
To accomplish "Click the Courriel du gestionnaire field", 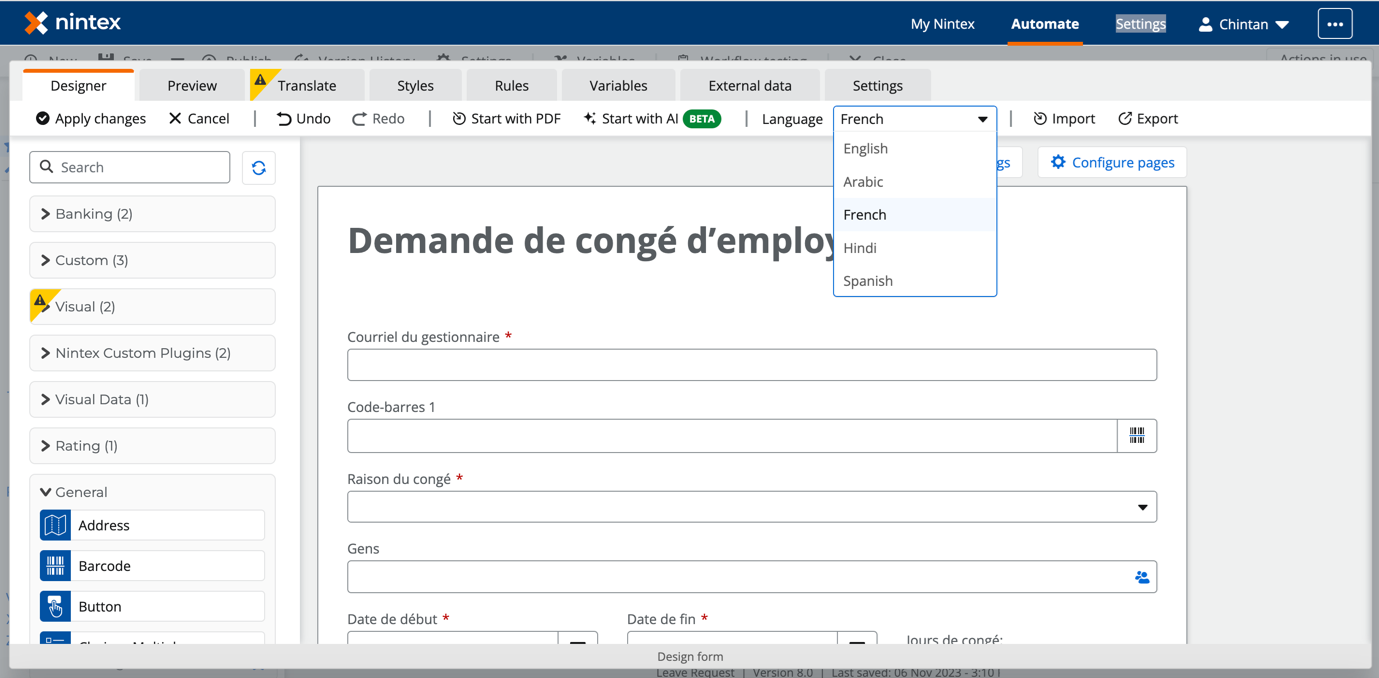I will (752, 365).
